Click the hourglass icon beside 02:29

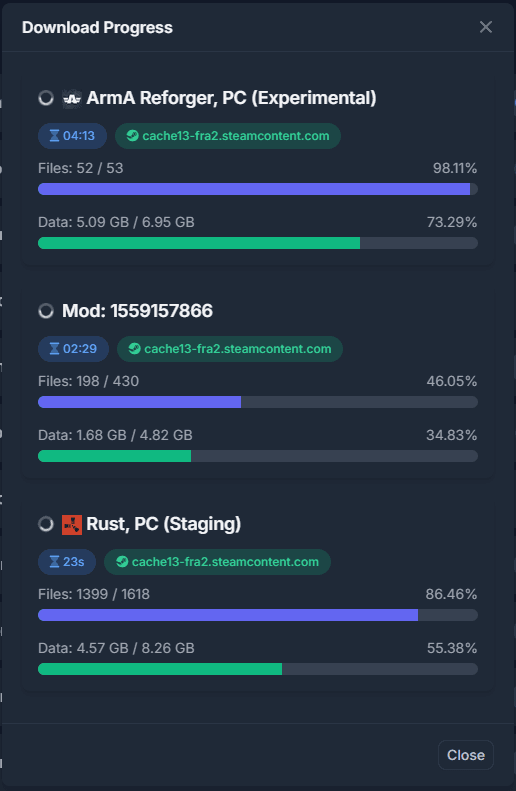point(54,349)
